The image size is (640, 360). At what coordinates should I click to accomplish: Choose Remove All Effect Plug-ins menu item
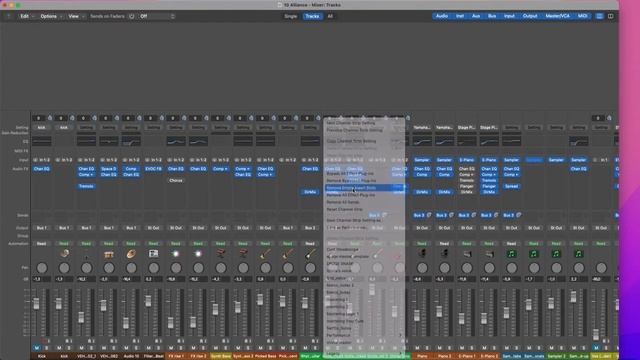pyautogui.click(x=364, y=195)
